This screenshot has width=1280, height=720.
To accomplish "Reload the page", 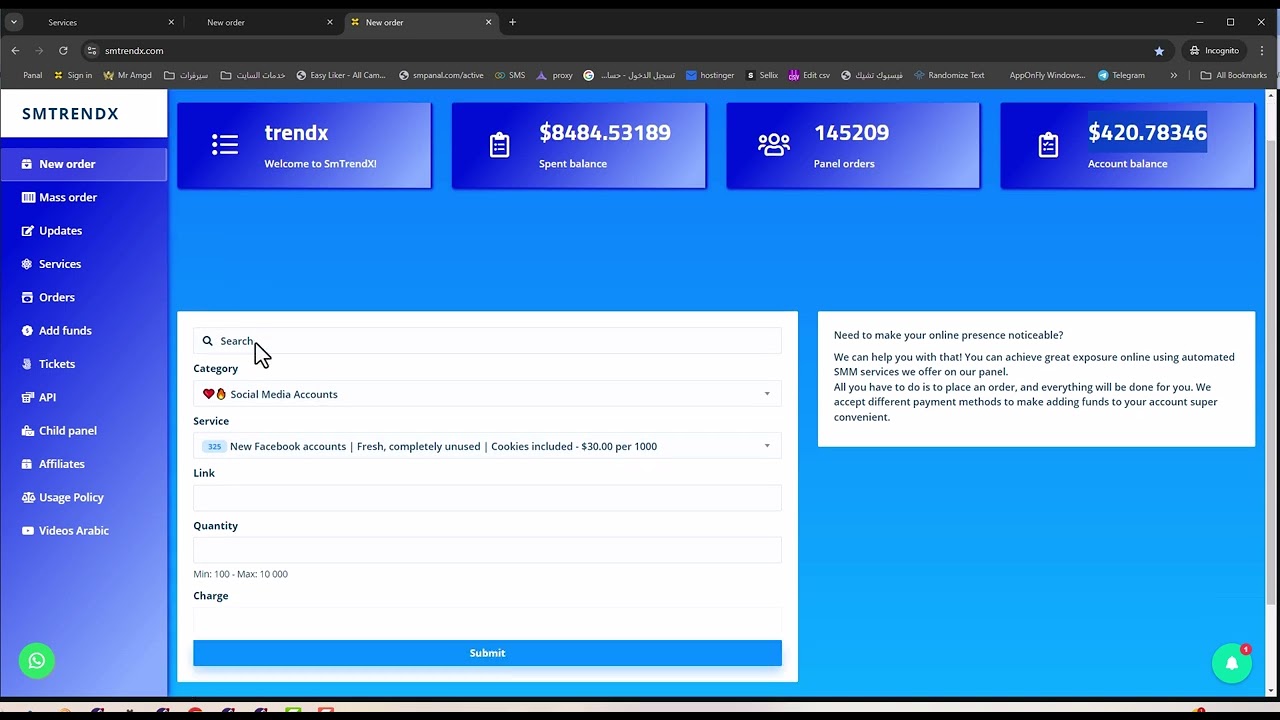I will click(63, 50).
